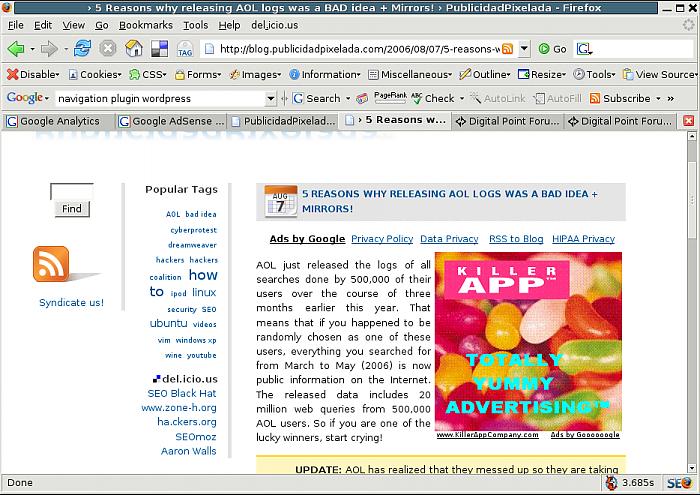700x495 pixels.
Task: Open the CSS developer menu
Action: (148, 75)
